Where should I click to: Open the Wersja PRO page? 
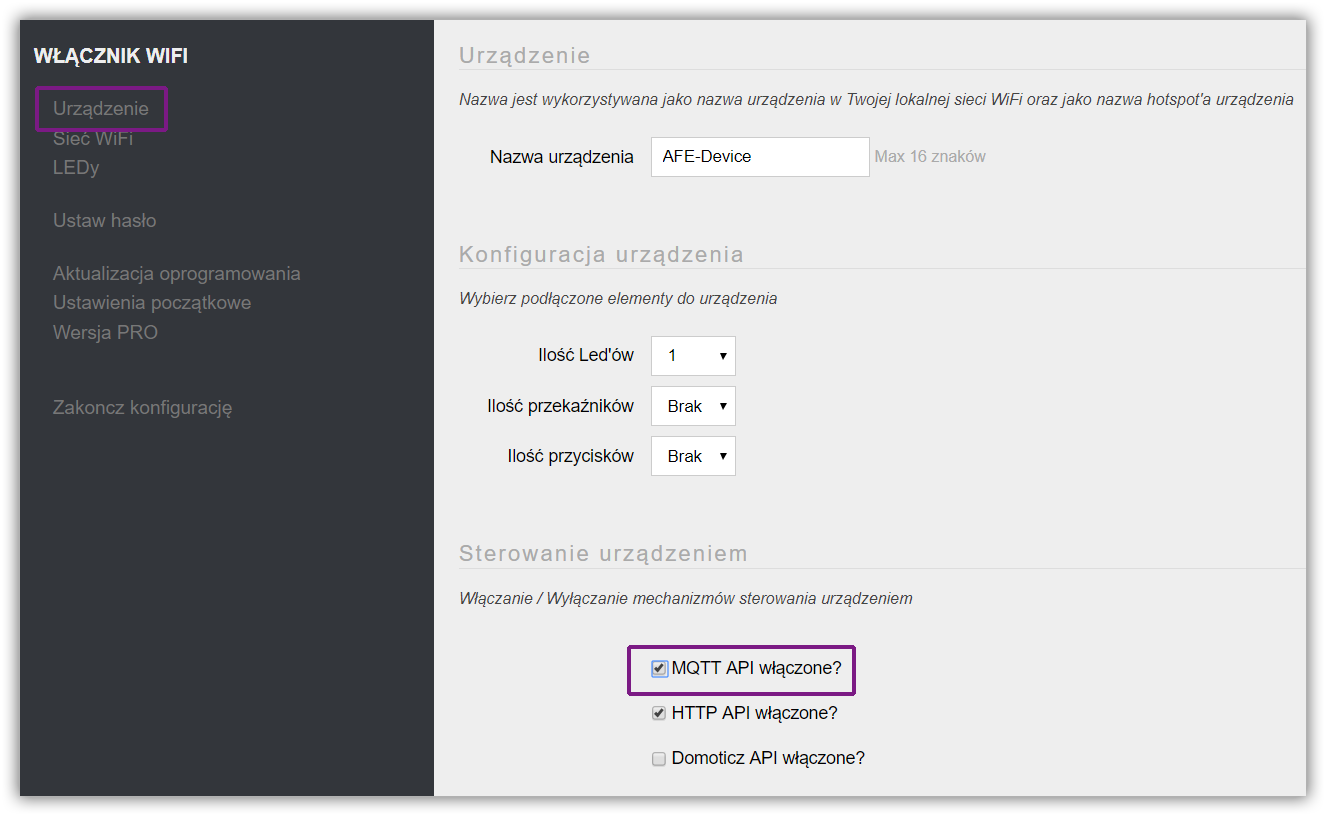tap(105, 332)
